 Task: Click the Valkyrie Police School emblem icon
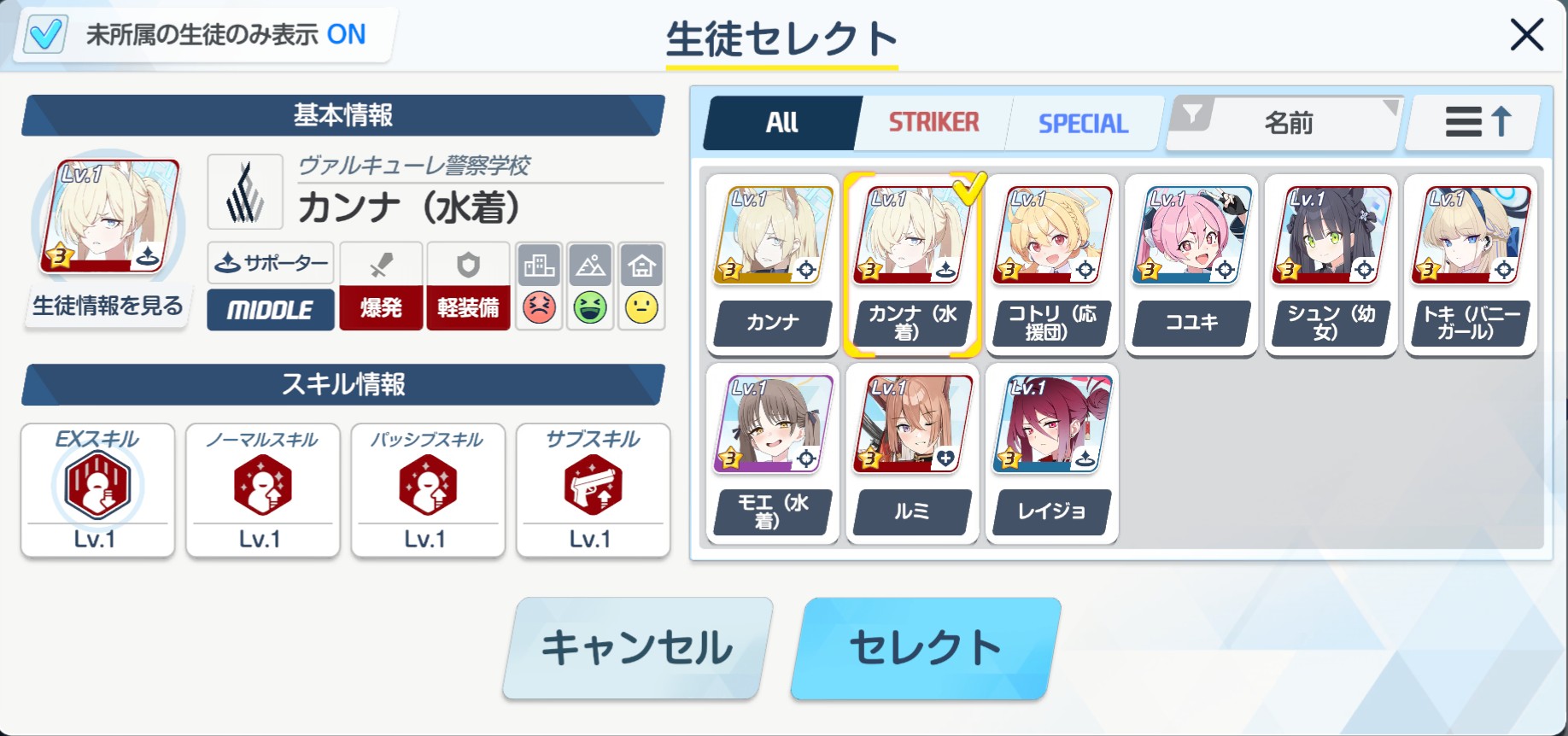pos(245,191)
